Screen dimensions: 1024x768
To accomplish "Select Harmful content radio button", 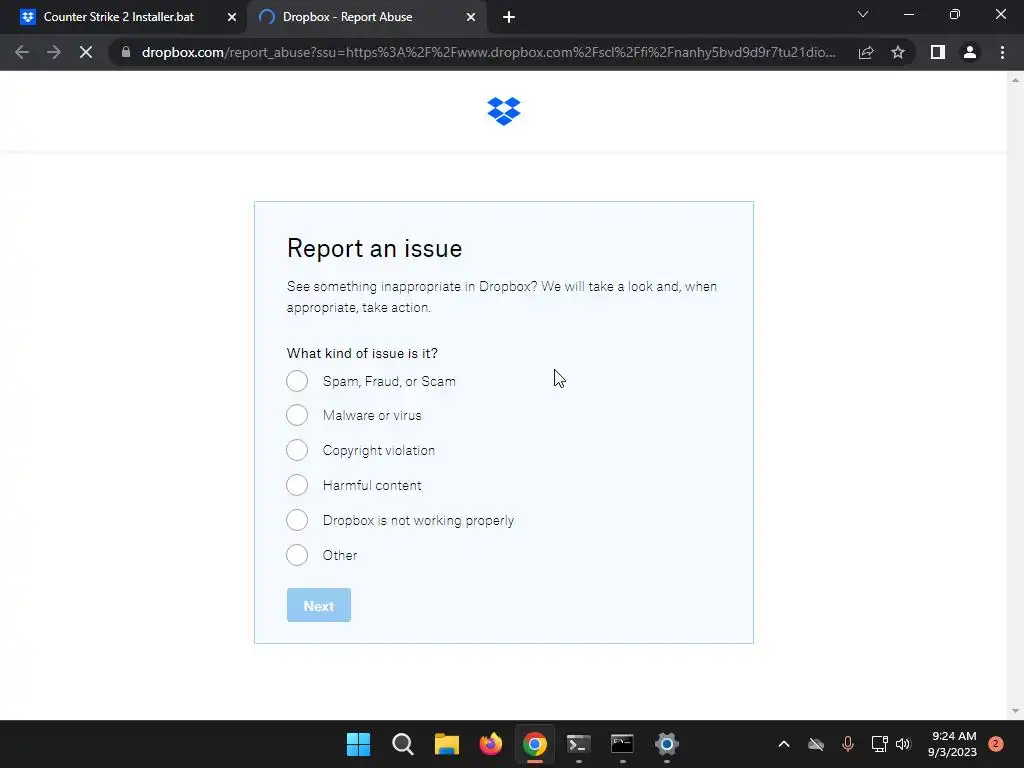I will tap(297, 485).
